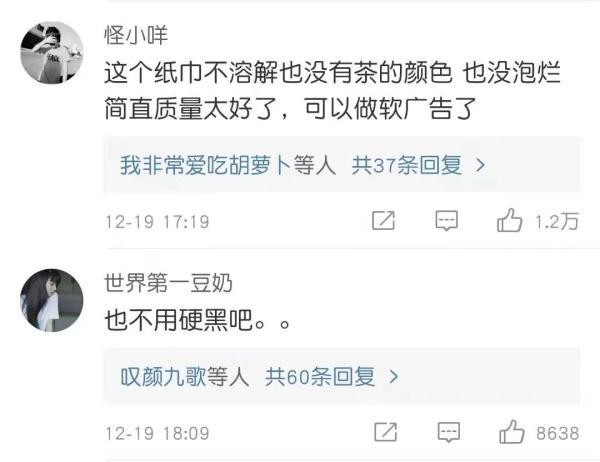
Task: Click 共60条回复 text
Action: tap(320, 377)
